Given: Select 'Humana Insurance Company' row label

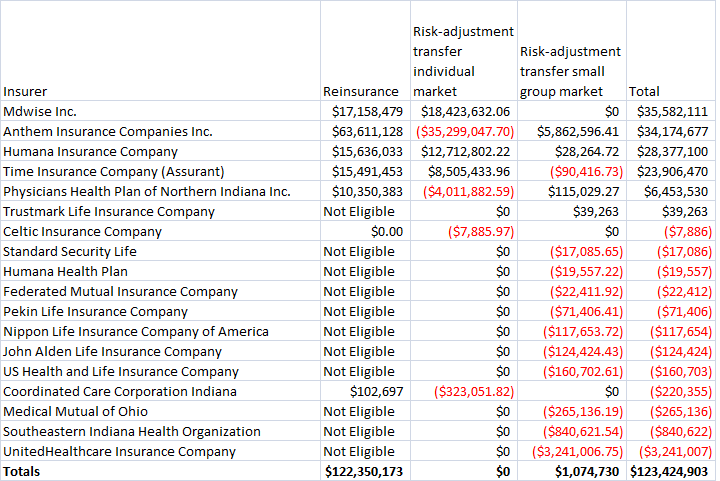Looking at the screenshot, I should (160, 151).
